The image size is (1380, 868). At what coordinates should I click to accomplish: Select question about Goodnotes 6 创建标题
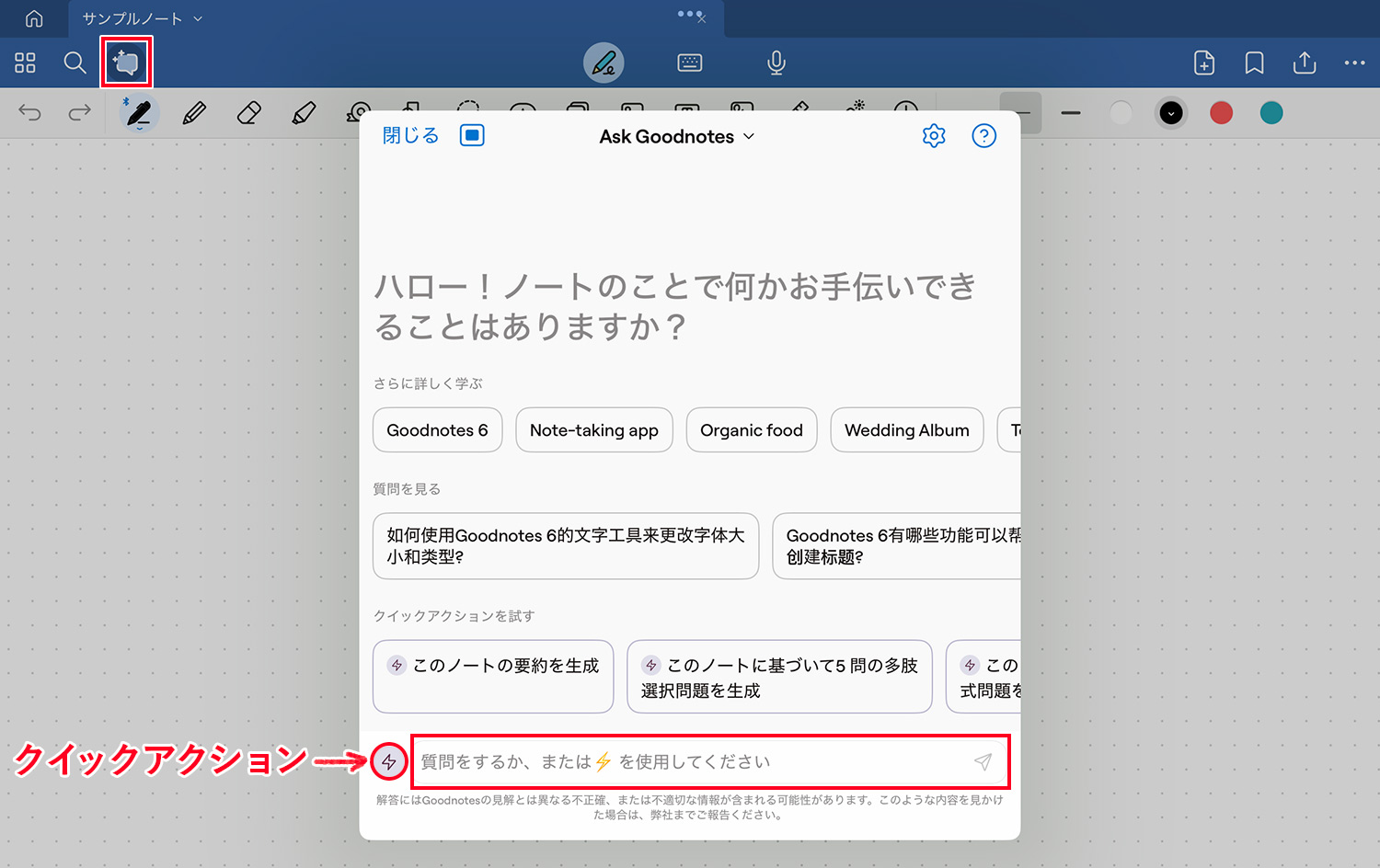tap(897, 546)
